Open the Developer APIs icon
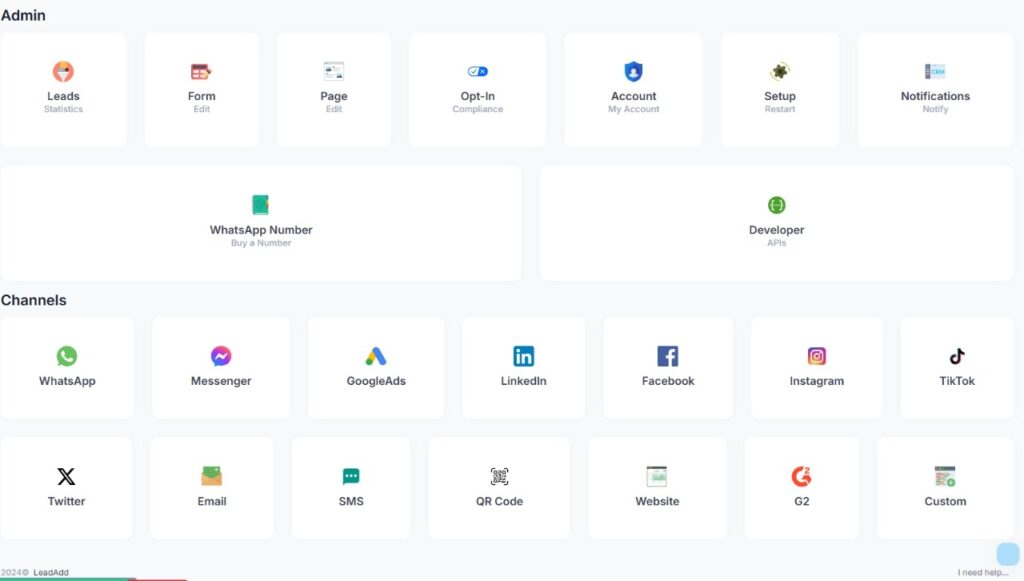The width and height of the screenshot is (1024, 581). 776,205
